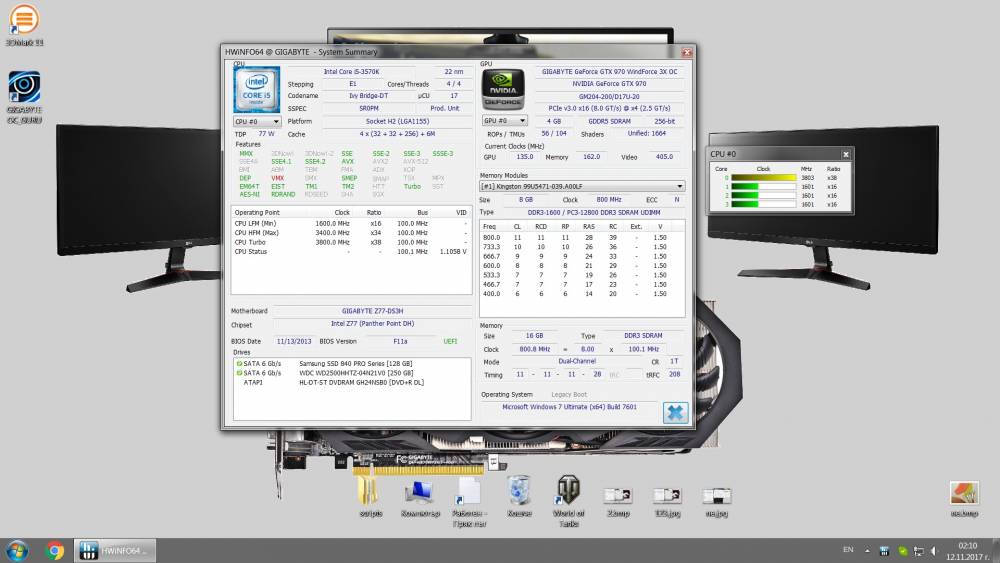The image size is (1000, 563).
Task: Select the scripts folder on desktop
Action: [x=370, y=497]
